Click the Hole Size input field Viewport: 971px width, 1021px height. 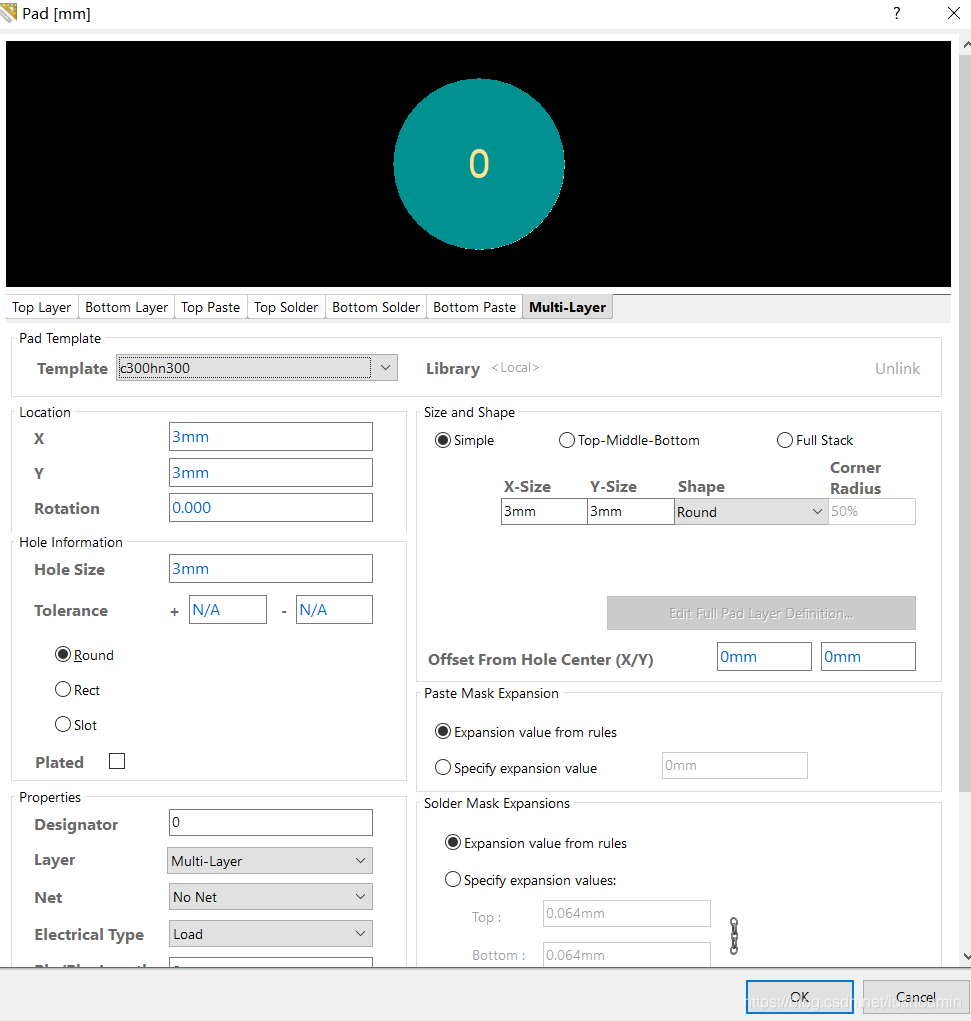click(x=270, y=569)
